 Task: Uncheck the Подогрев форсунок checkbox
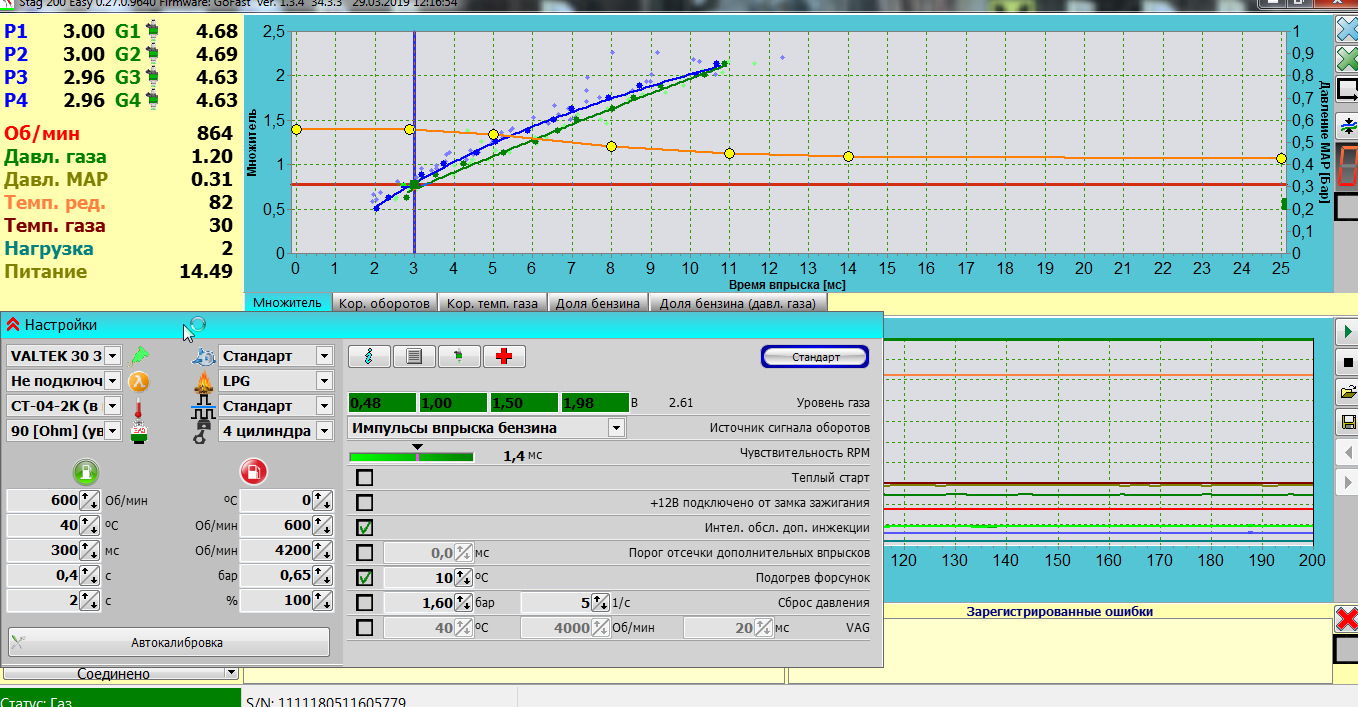point(365,578)
